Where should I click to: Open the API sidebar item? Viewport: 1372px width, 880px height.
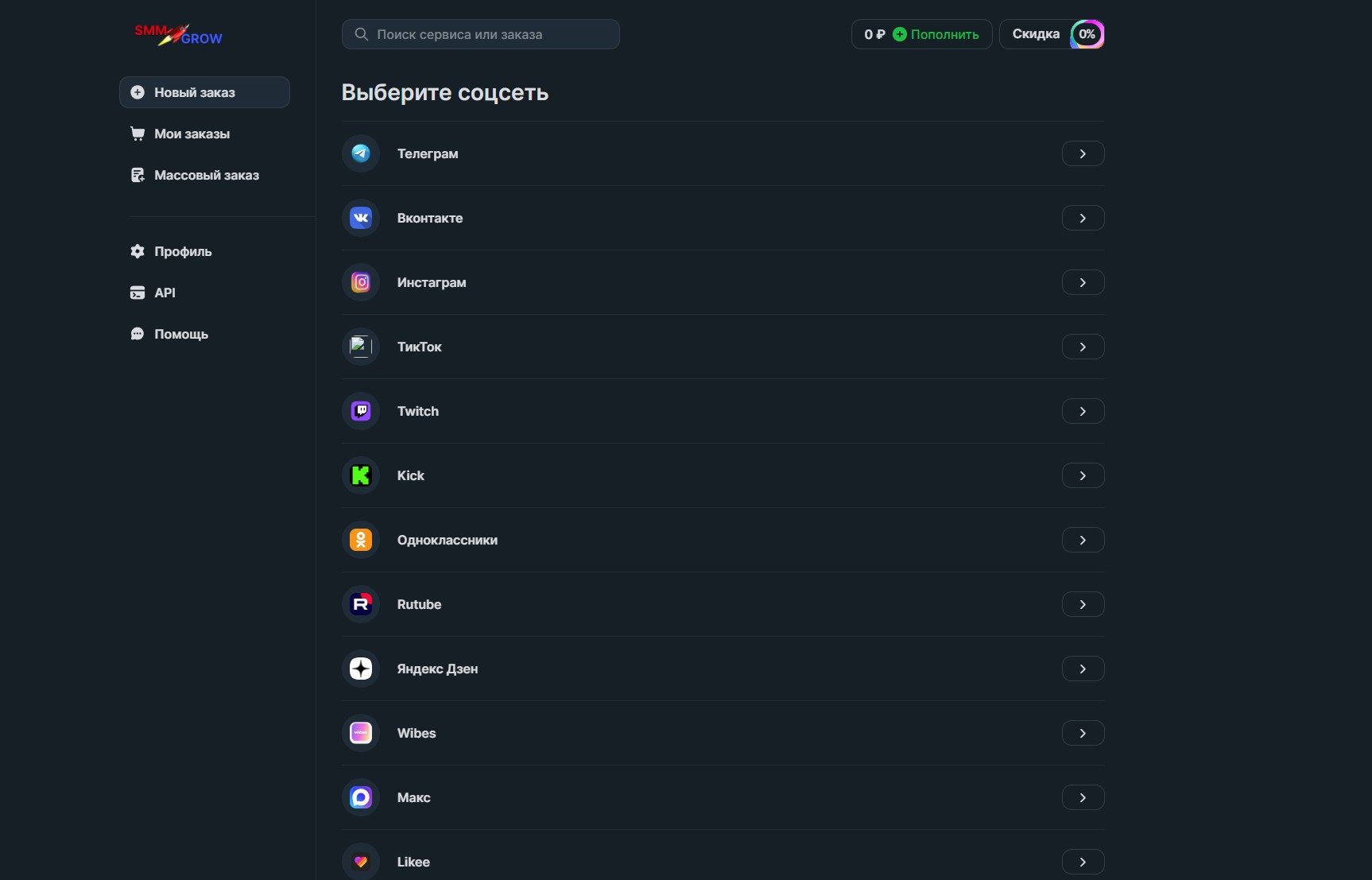[165, 293]
